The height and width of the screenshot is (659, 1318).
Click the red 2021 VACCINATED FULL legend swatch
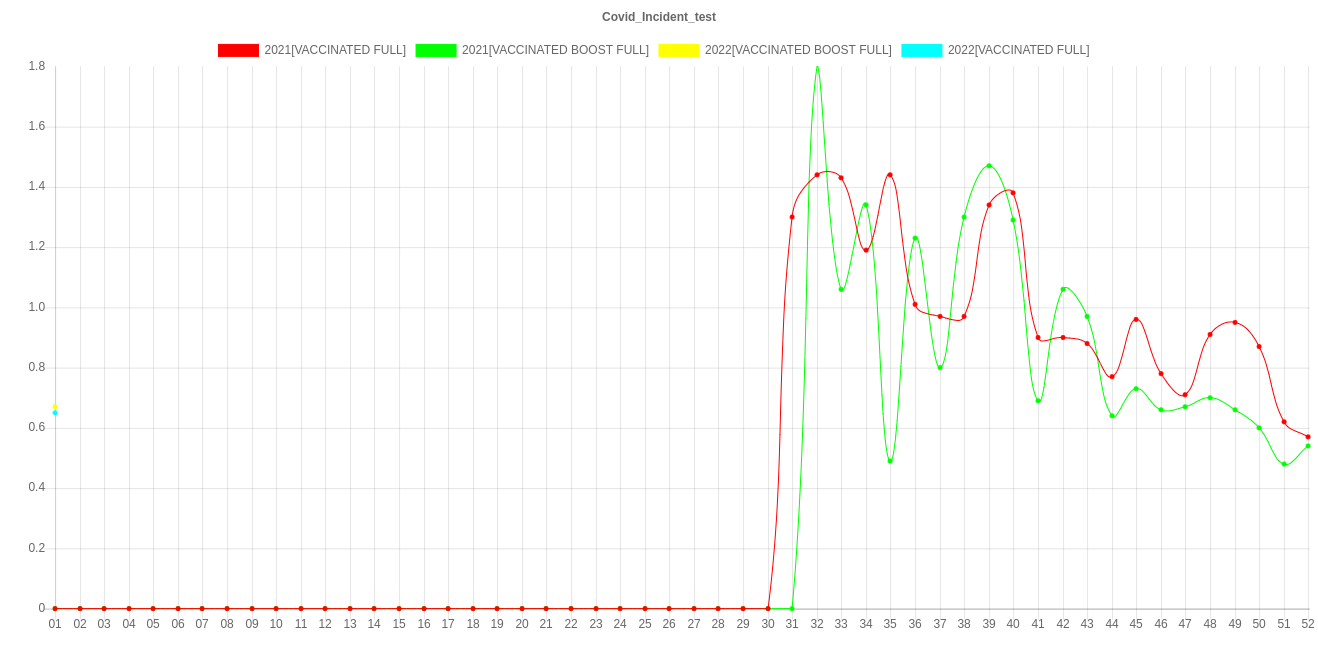point(238,50)
